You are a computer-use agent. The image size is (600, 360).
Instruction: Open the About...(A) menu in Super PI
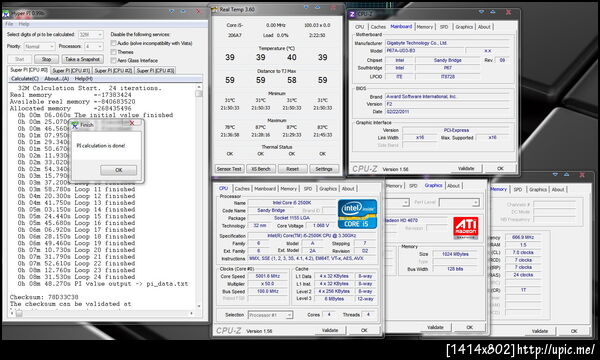57,78
